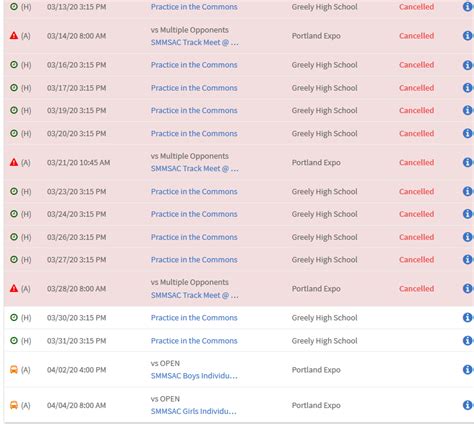Open info icon for 03/26/20 practice
474x424 pixels.
pos(468,237)
